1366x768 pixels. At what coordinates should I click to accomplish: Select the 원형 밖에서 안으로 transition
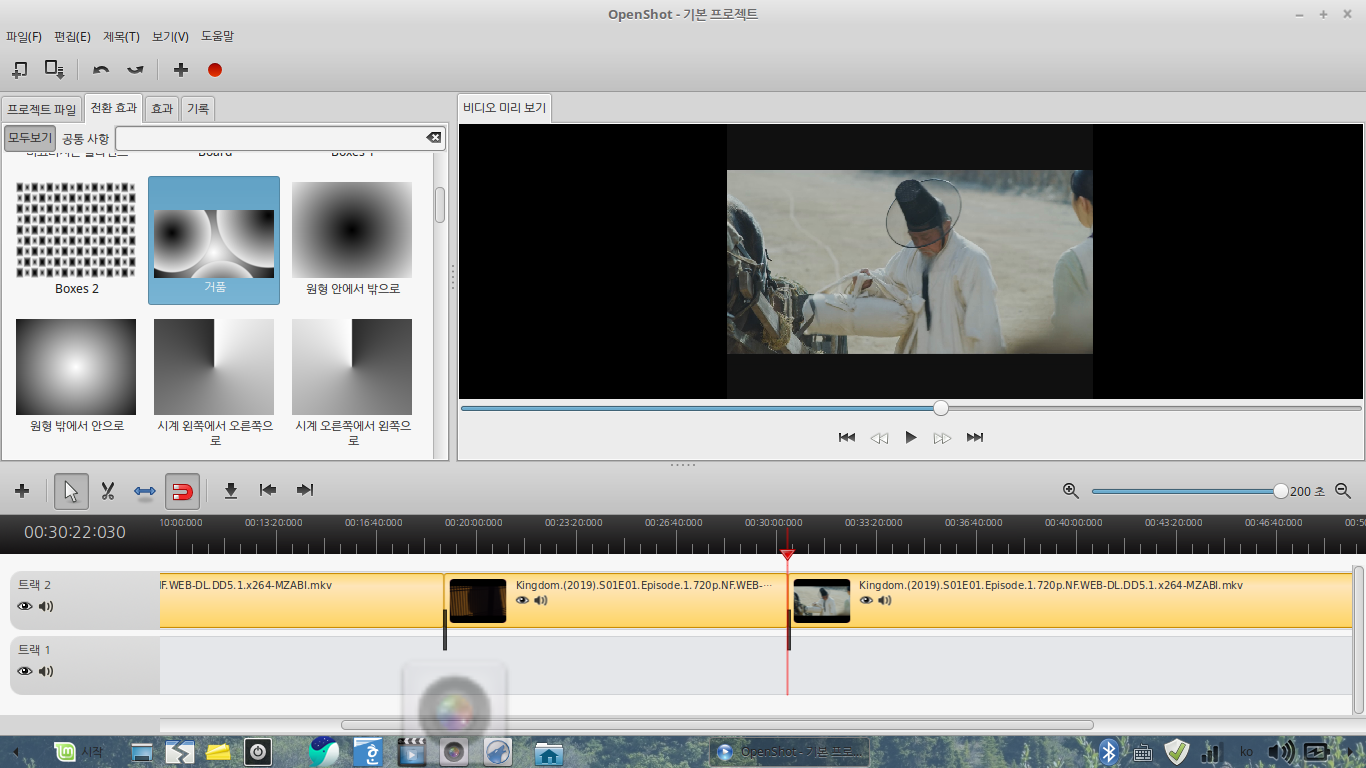(76, 377)
